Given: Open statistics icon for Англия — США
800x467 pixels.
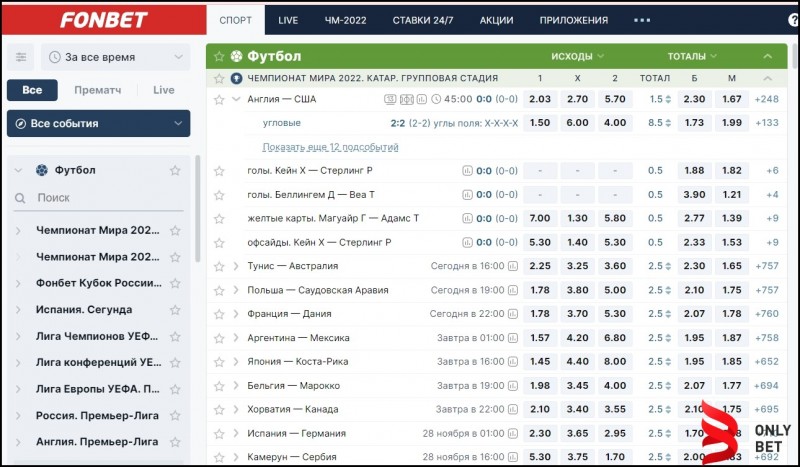Looking at the screenshot, I should (x=421, y=99).
